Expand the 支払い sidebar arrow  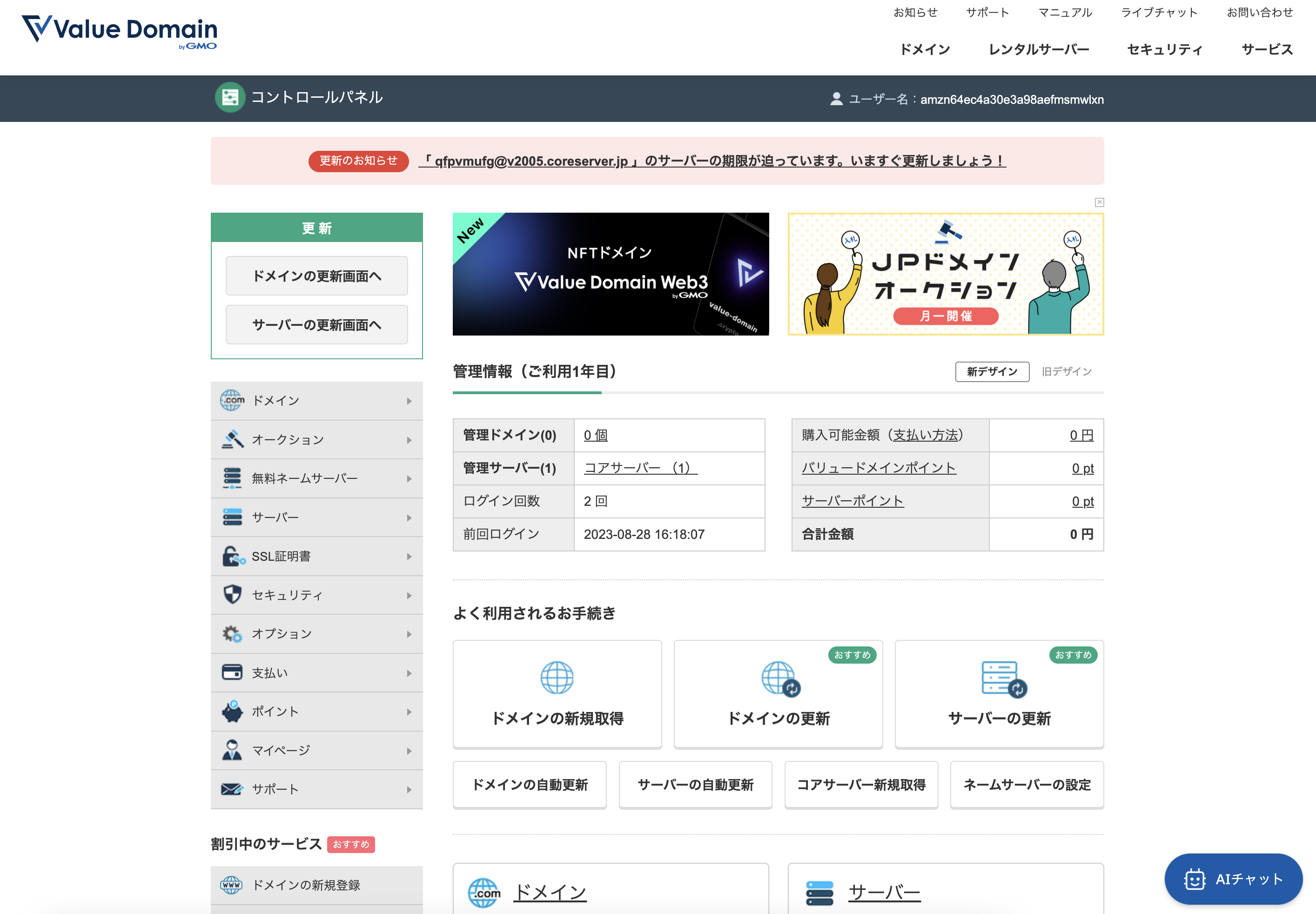click(409, 673)
